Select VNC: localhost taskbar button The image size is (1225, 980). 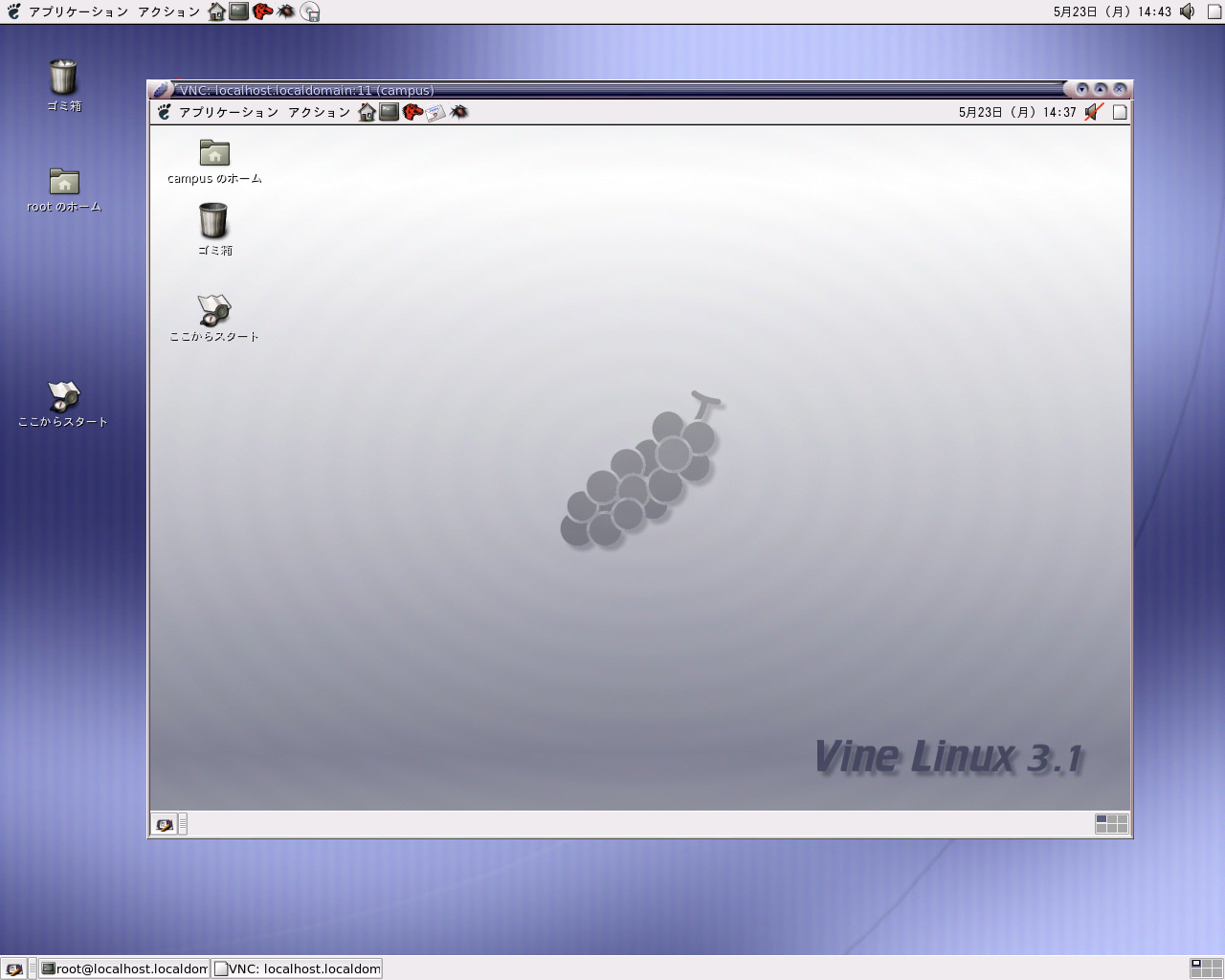(x=297, y=969)
